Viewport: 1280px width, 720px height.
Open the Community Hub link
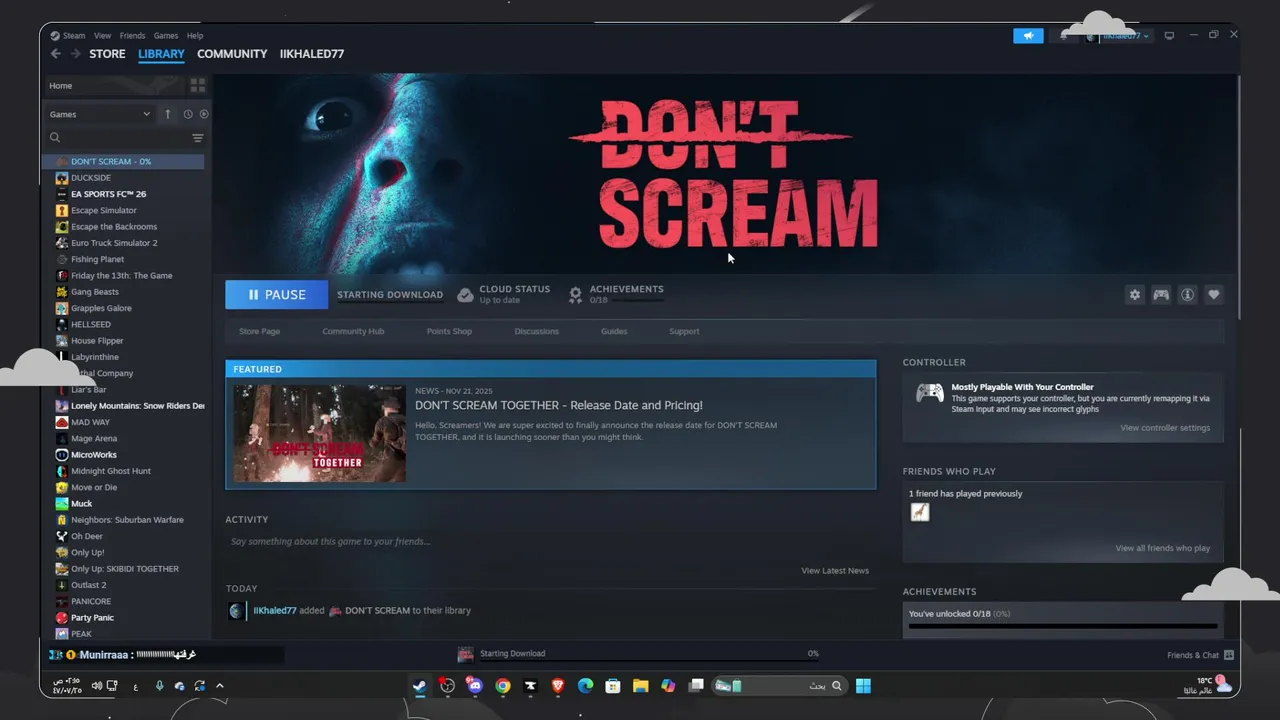coord(353,331)
